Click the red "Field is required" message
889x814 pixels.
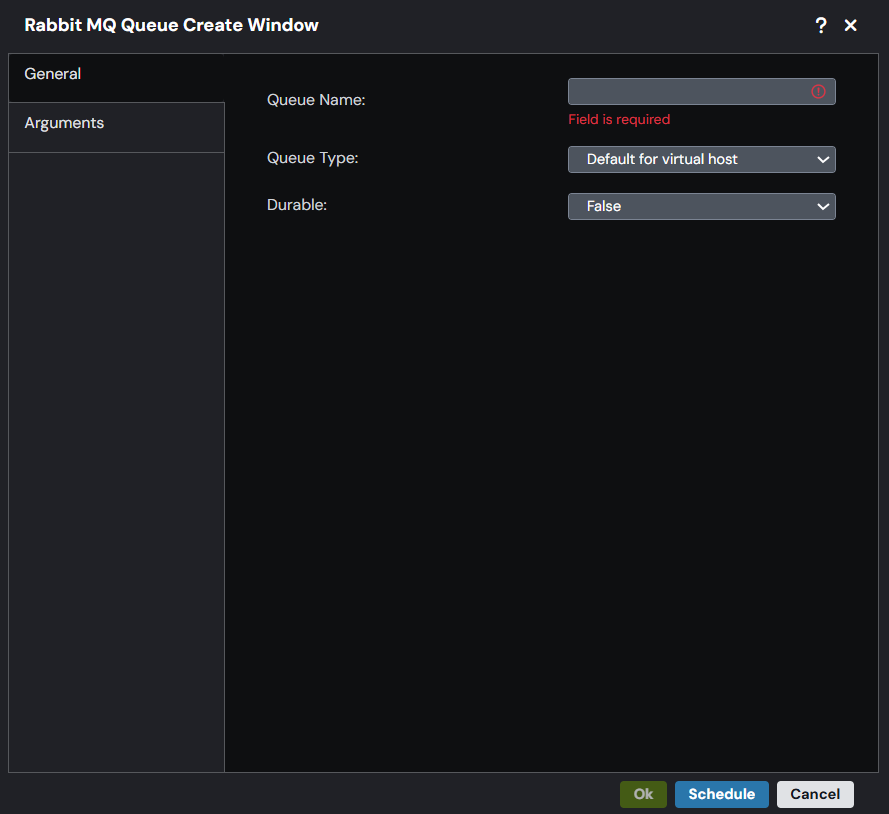(x=619, y=119)
